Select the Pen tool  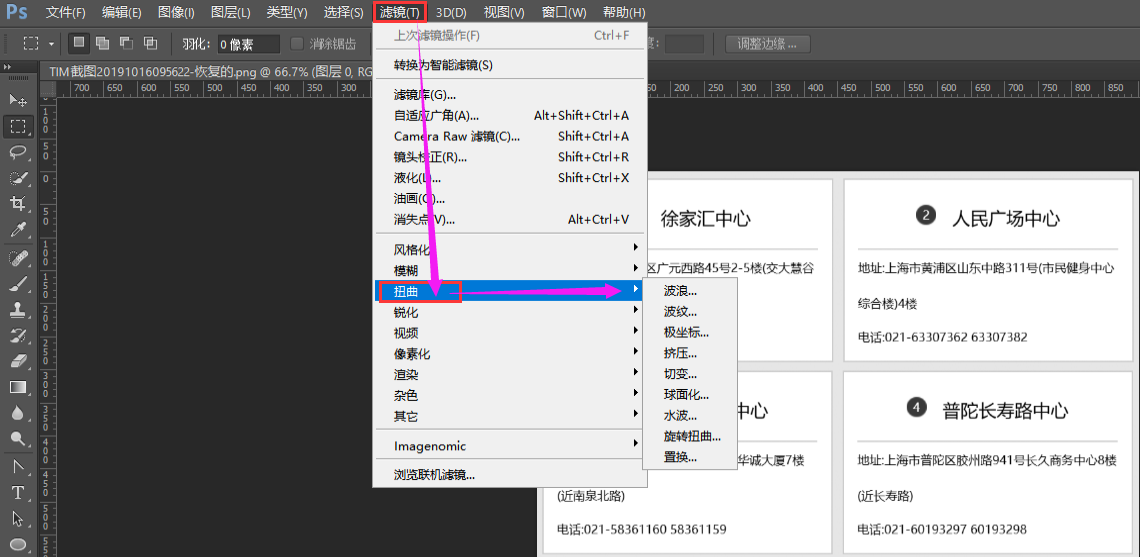tap(18, 466)
